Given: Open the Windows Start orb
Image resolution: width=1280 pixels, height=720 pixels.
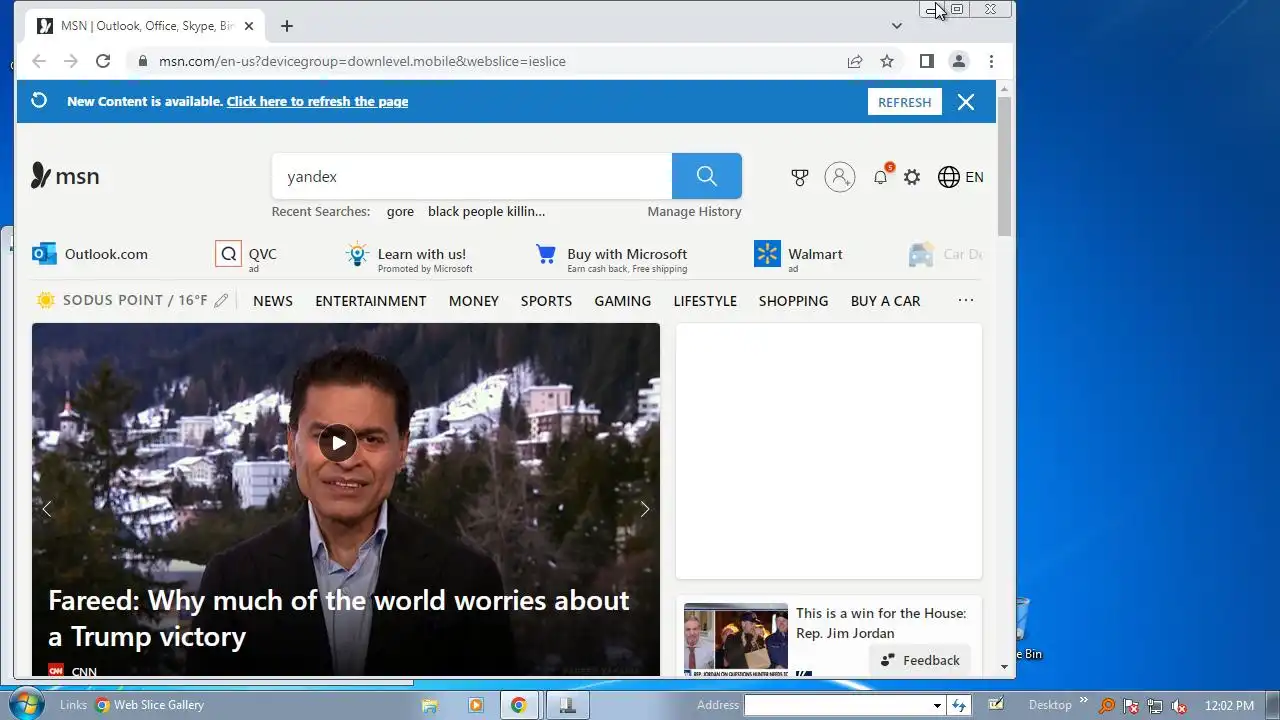Looking at the screenshot, I should (25, 704).
